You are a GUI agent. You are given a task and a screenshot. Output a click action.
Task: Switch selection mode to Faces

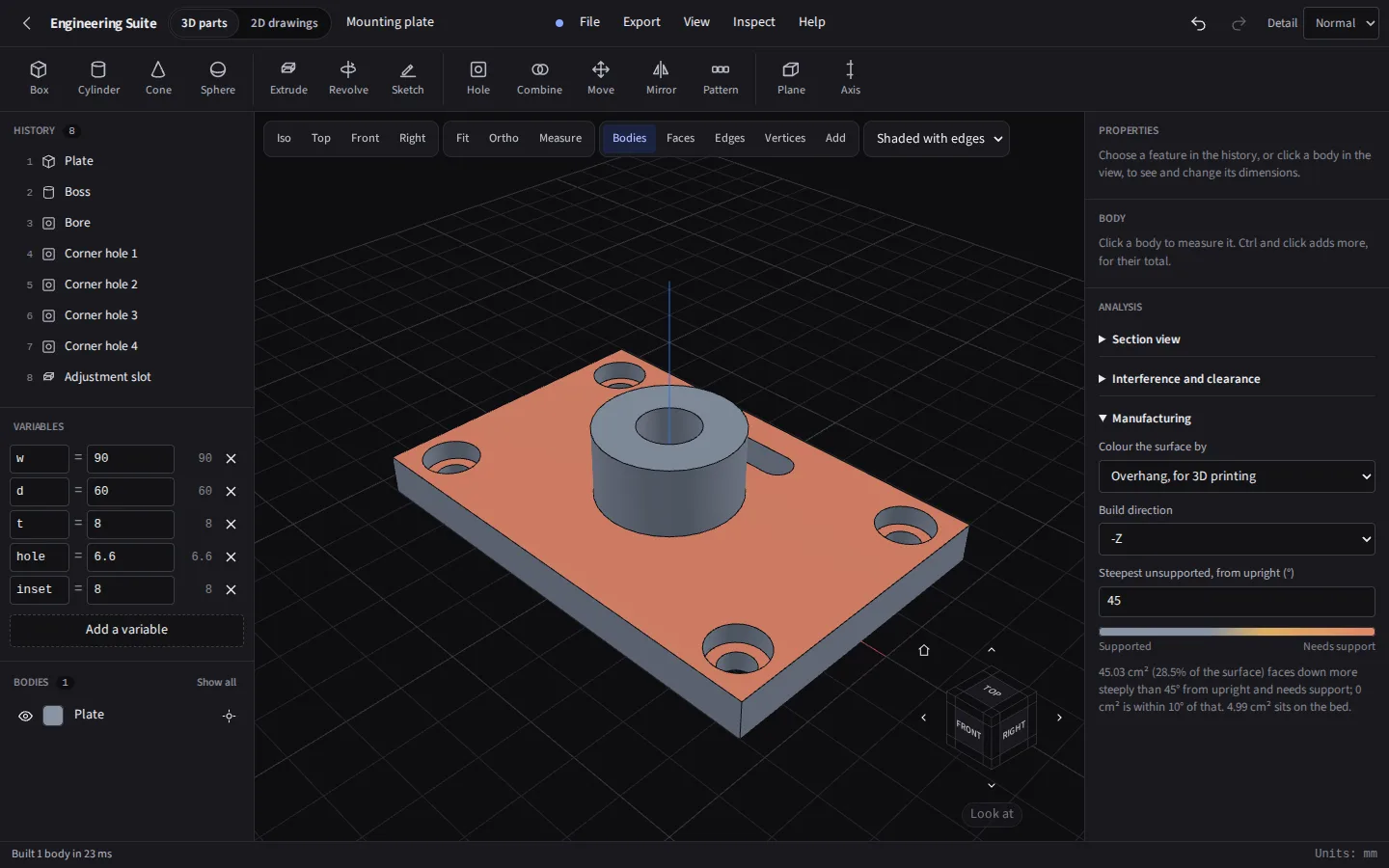pos(680,138)
